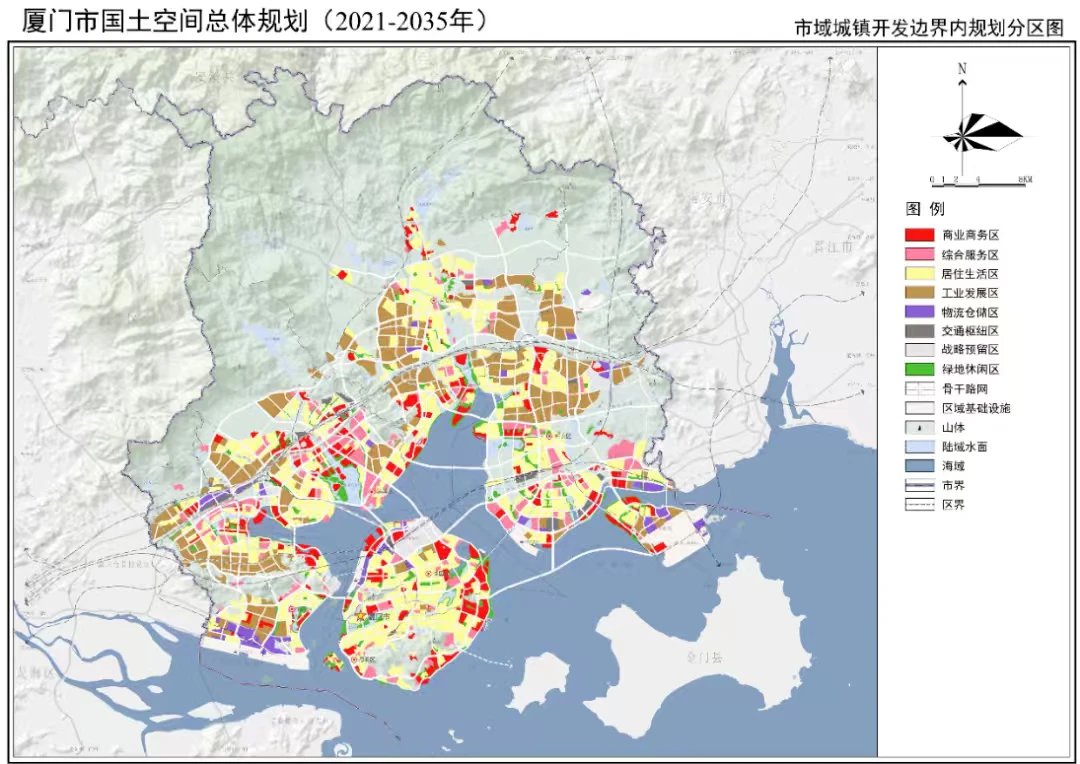Click the 区界 legend label
Screen dimensions: 1080x764
[953, 504]
